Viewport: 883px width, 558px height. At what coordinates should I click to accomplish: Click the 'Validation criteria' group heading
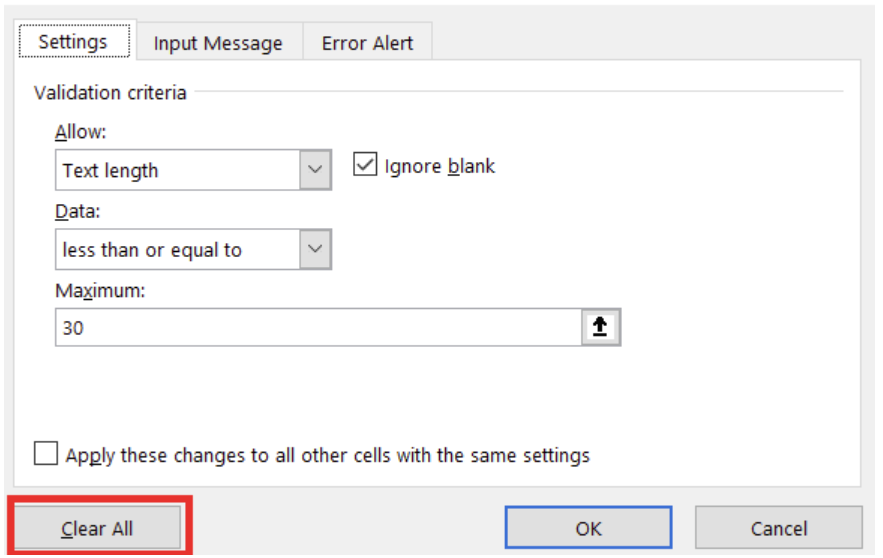pyautogui.click(x=110, y=93)
